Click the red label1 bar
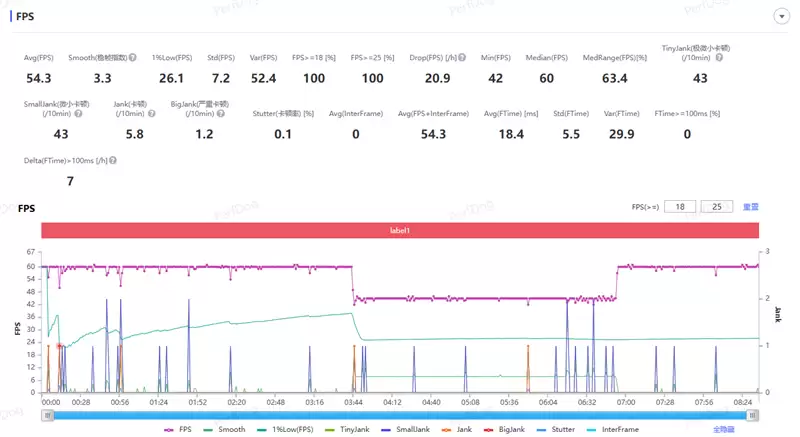The height and width of the screenshot is (437, 800). pyautogui.click(x=400, y=230)
